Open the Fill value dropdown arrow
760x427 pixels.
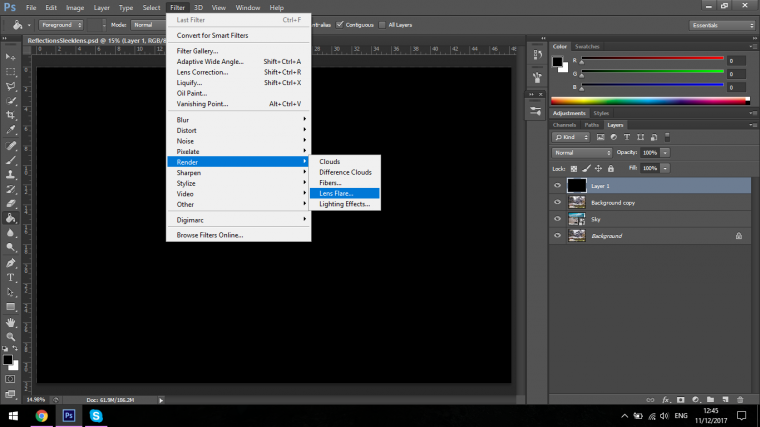coord(665,168)
